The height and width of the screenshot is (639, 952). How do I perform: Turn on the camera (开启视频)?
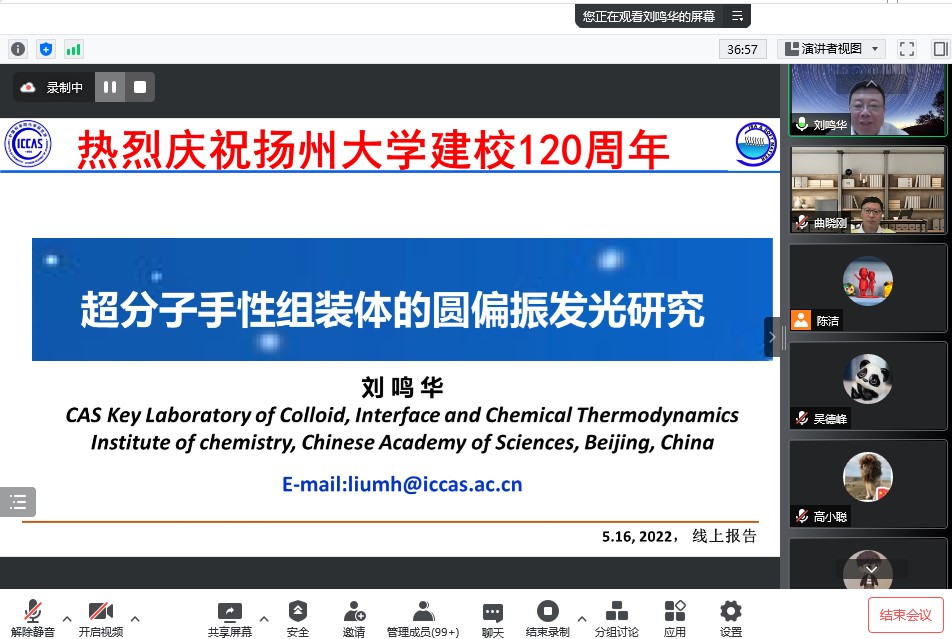coord(100,618)
